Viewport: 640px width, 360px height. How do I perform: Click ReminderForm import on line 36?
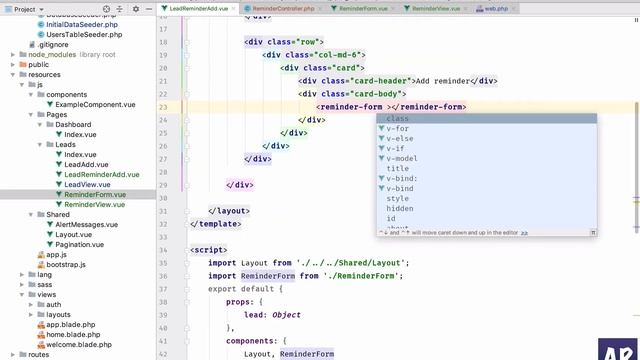coord(268,276)
